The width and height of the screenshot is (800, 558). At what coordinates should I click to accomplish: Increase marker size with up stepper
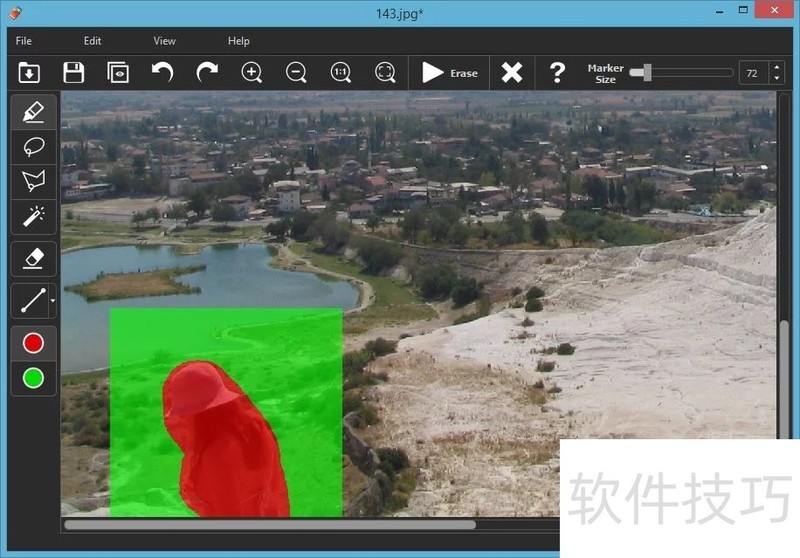coord(778,67)
